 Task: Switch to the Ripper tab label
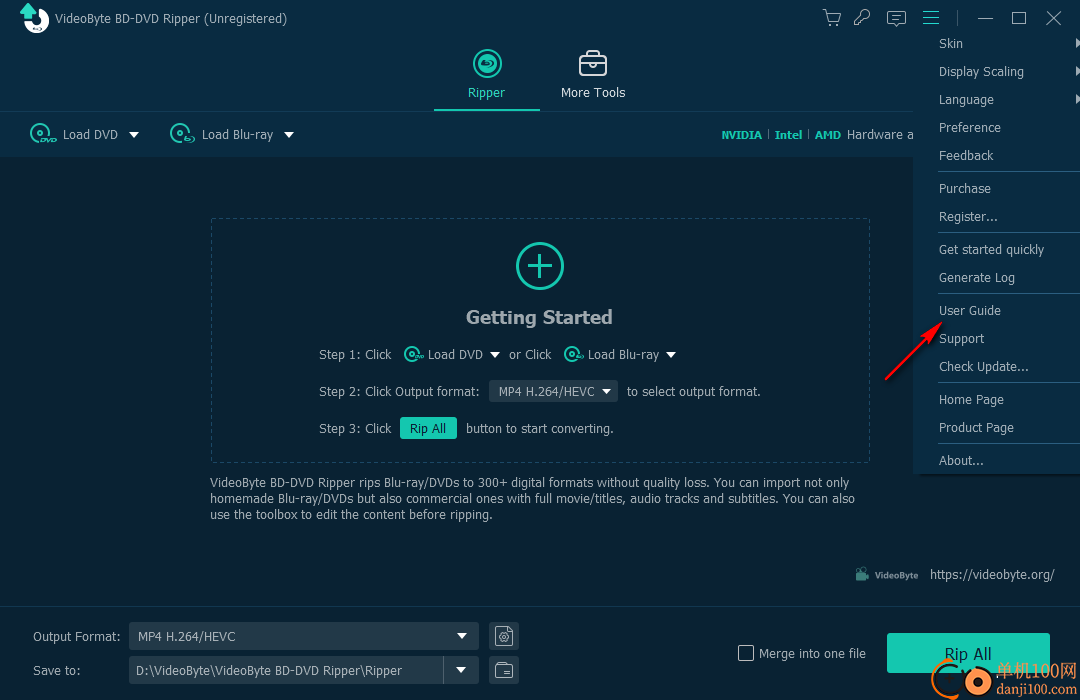(486, 92)
